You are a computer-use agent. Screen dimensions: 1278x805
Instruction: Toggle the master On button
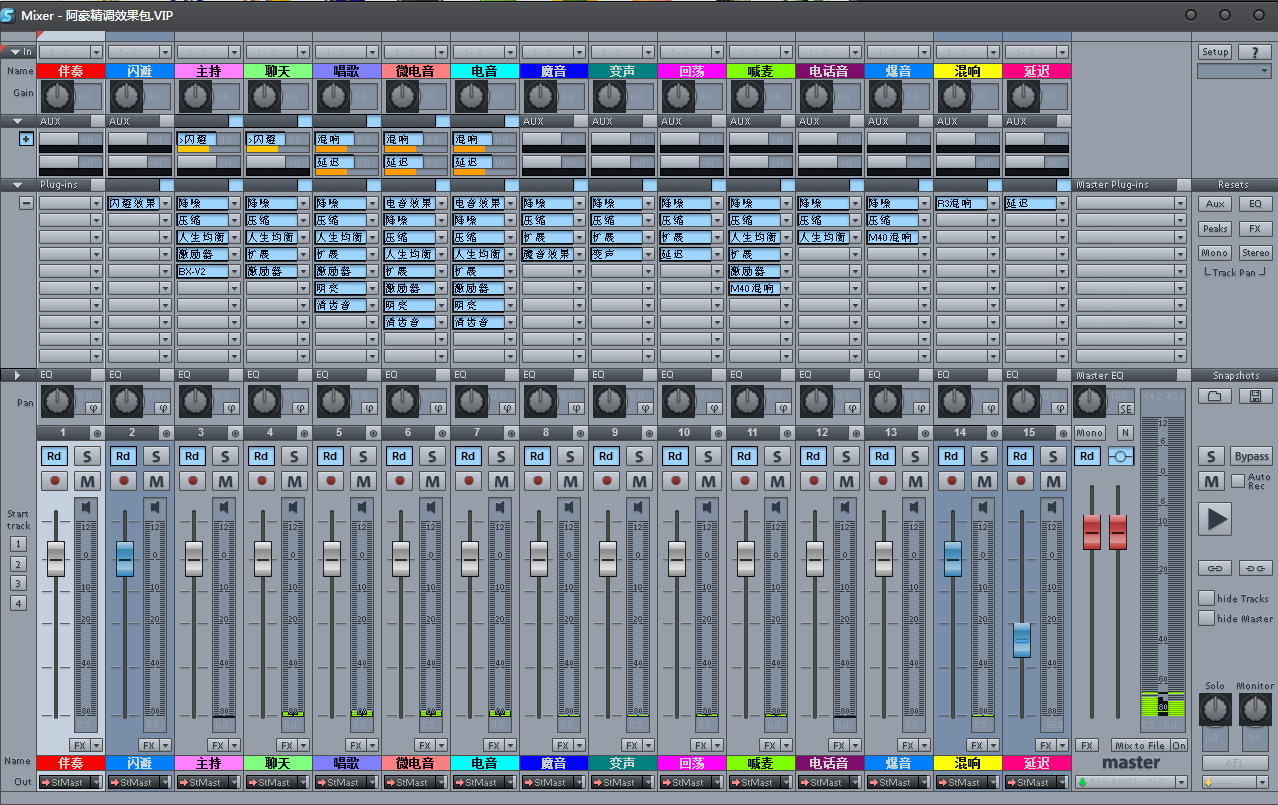pos(1180,745)
